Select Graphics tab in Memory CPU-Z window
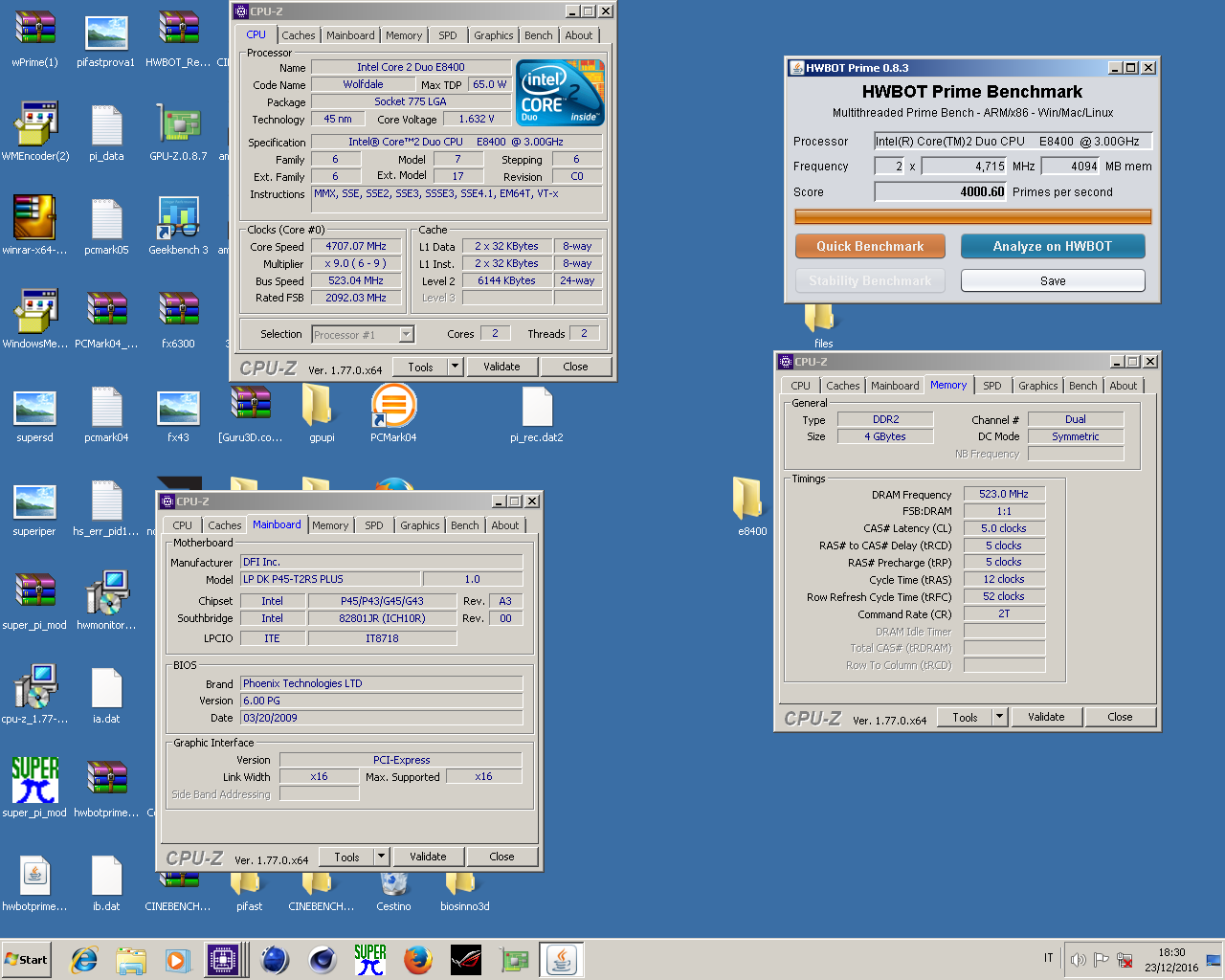Screen dimensions: 1225x980 point(1038,386)
